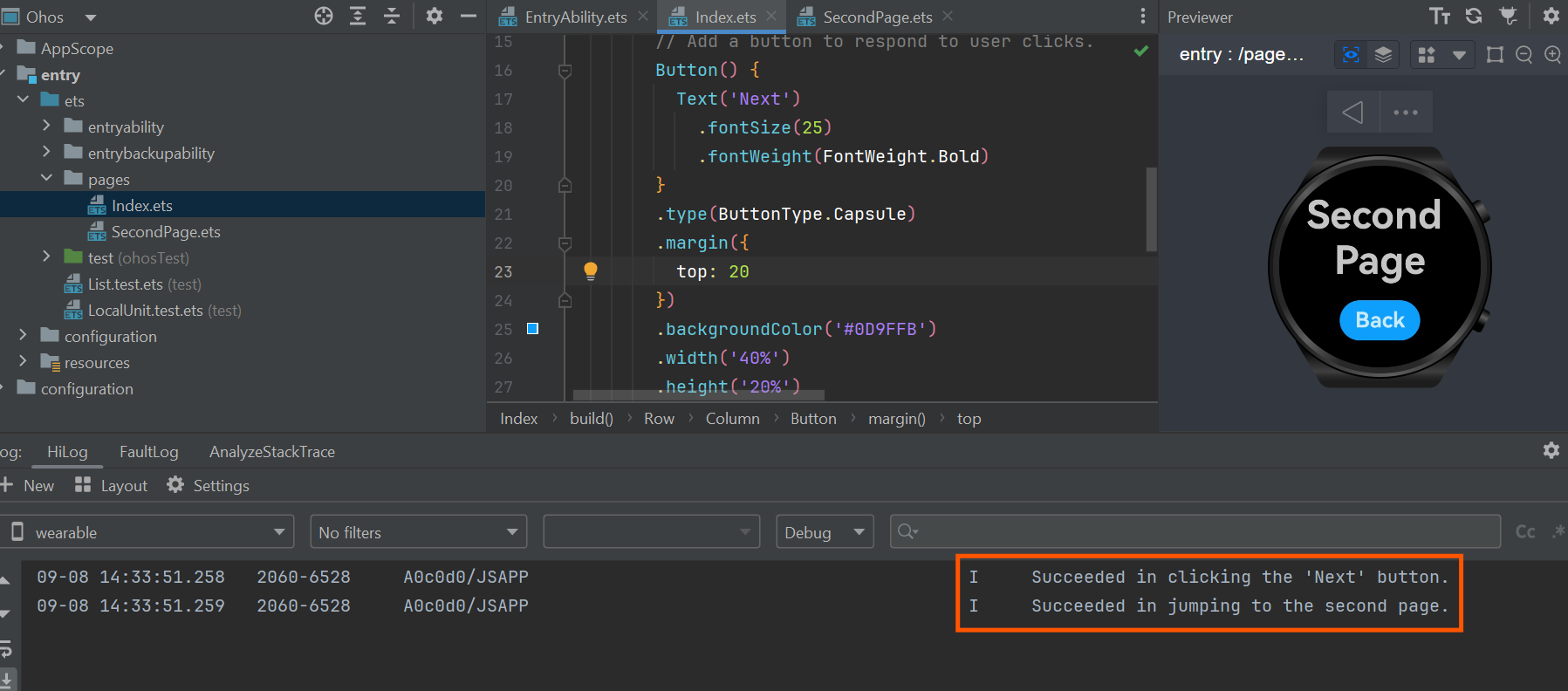Expand the test (ohosTest) folder
This screenshot has height=691, width=1568.
[x=46, y=257]
